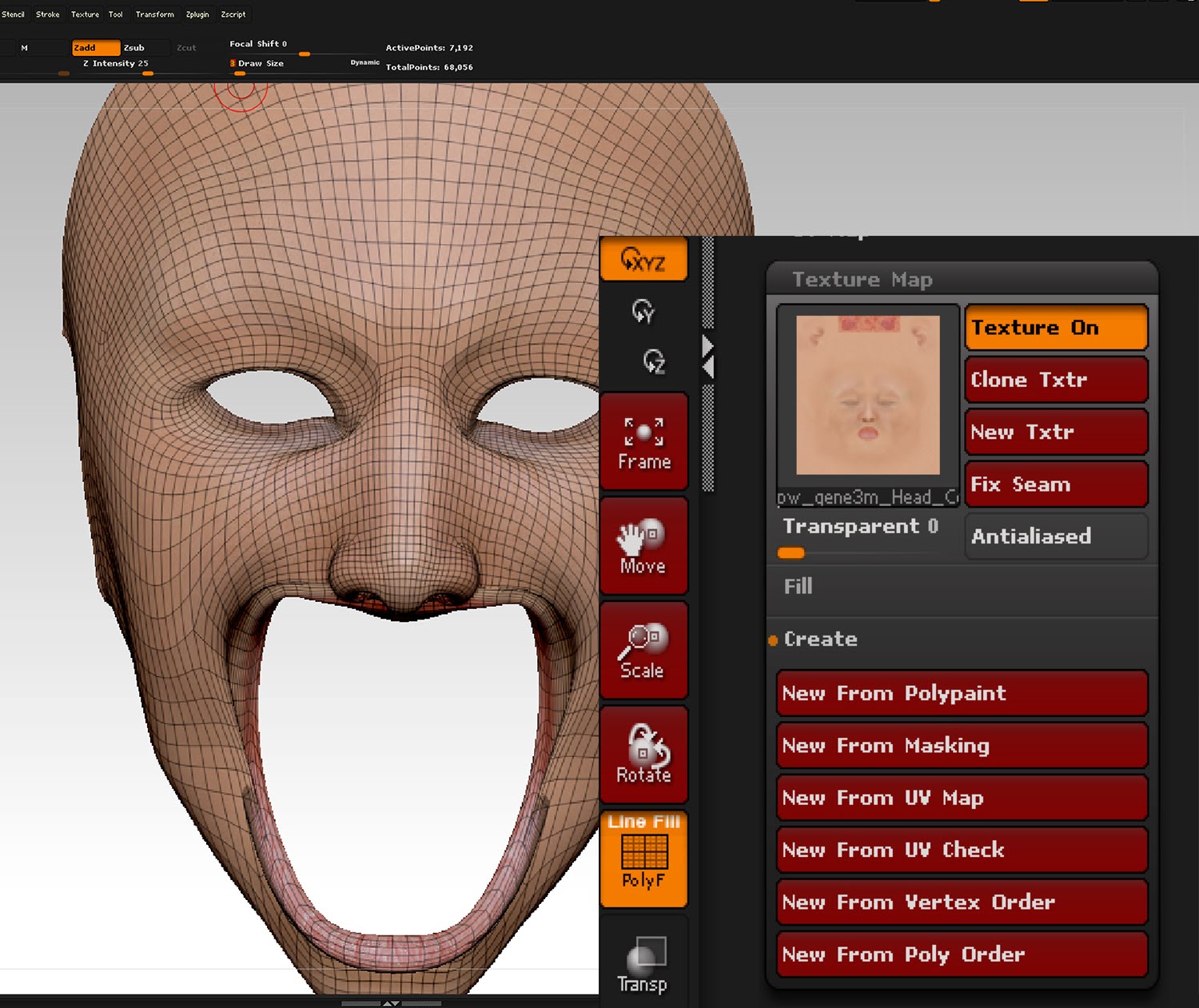Click the Scale magnifier icon
The image size is (1199, 1008).
pos(643,651)
